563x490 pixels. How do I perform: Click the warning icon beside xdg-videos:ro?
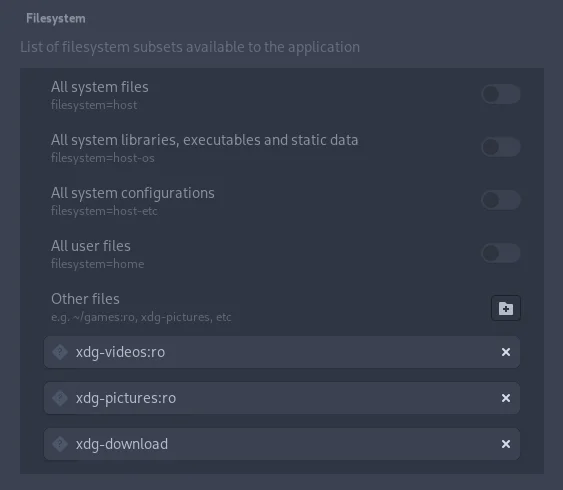point(60,352)
